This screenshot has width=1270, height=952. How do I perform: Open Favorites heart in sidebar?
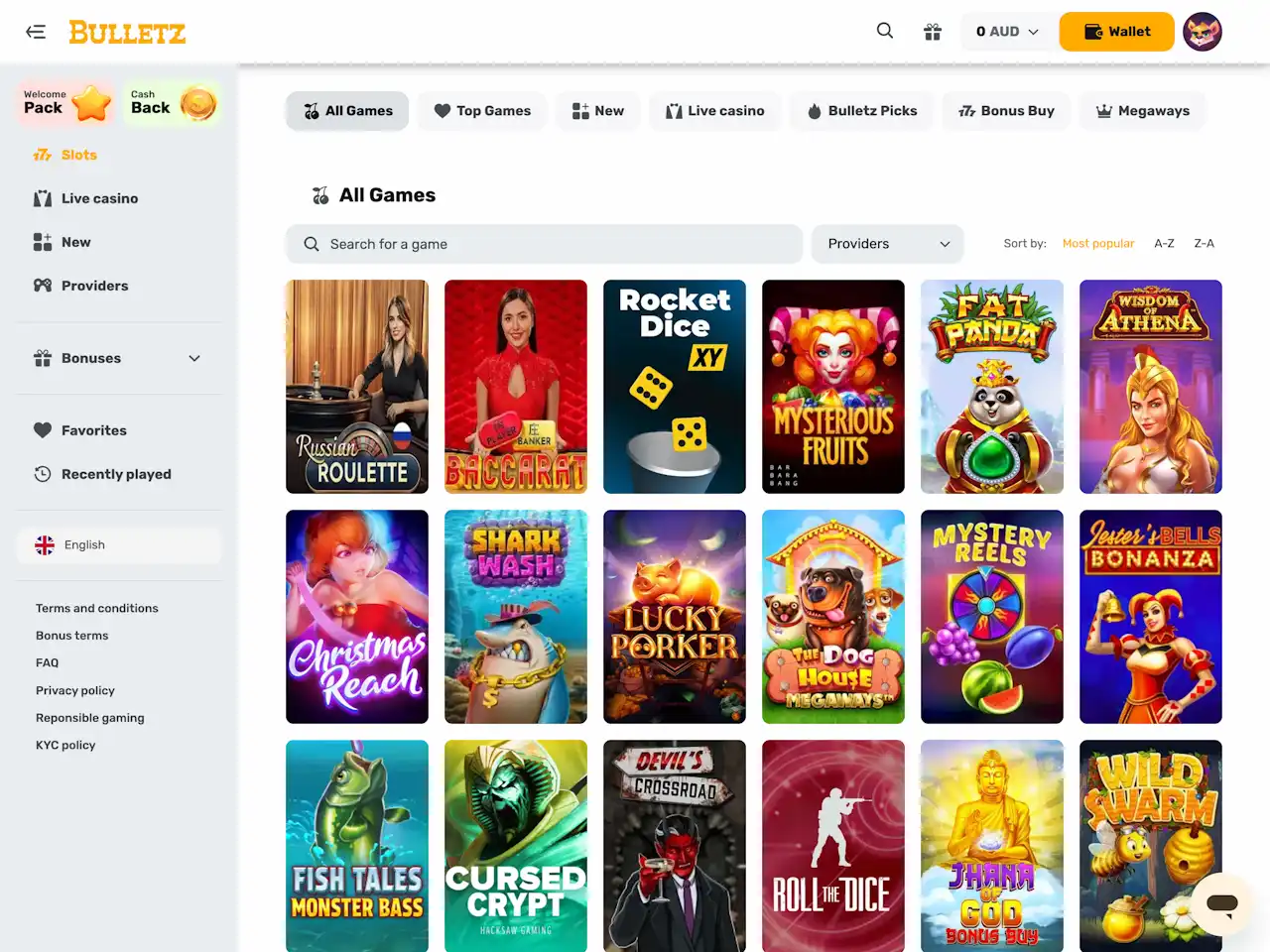[93, 430]
